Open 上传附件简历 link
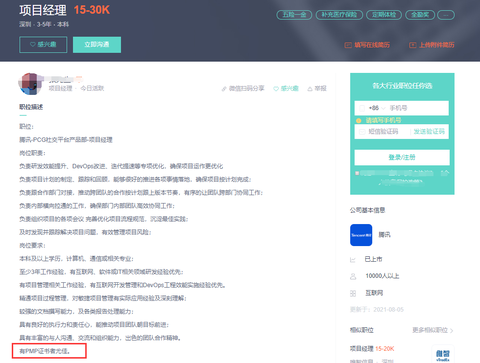 [x=436, y=45]
